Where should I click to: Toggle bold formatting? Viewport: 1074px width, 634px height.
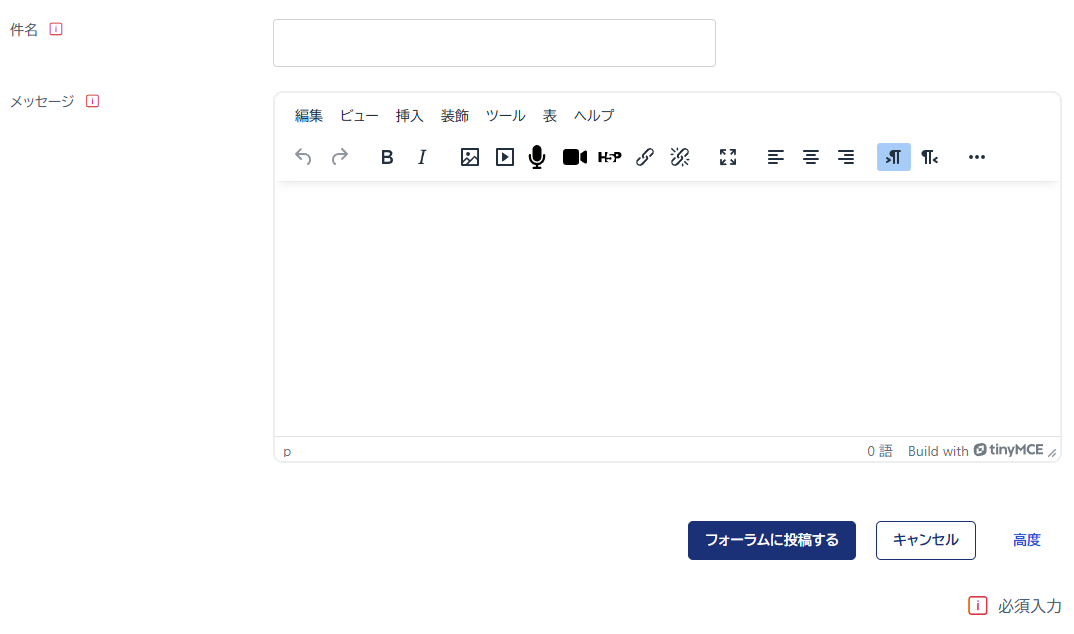386,157
